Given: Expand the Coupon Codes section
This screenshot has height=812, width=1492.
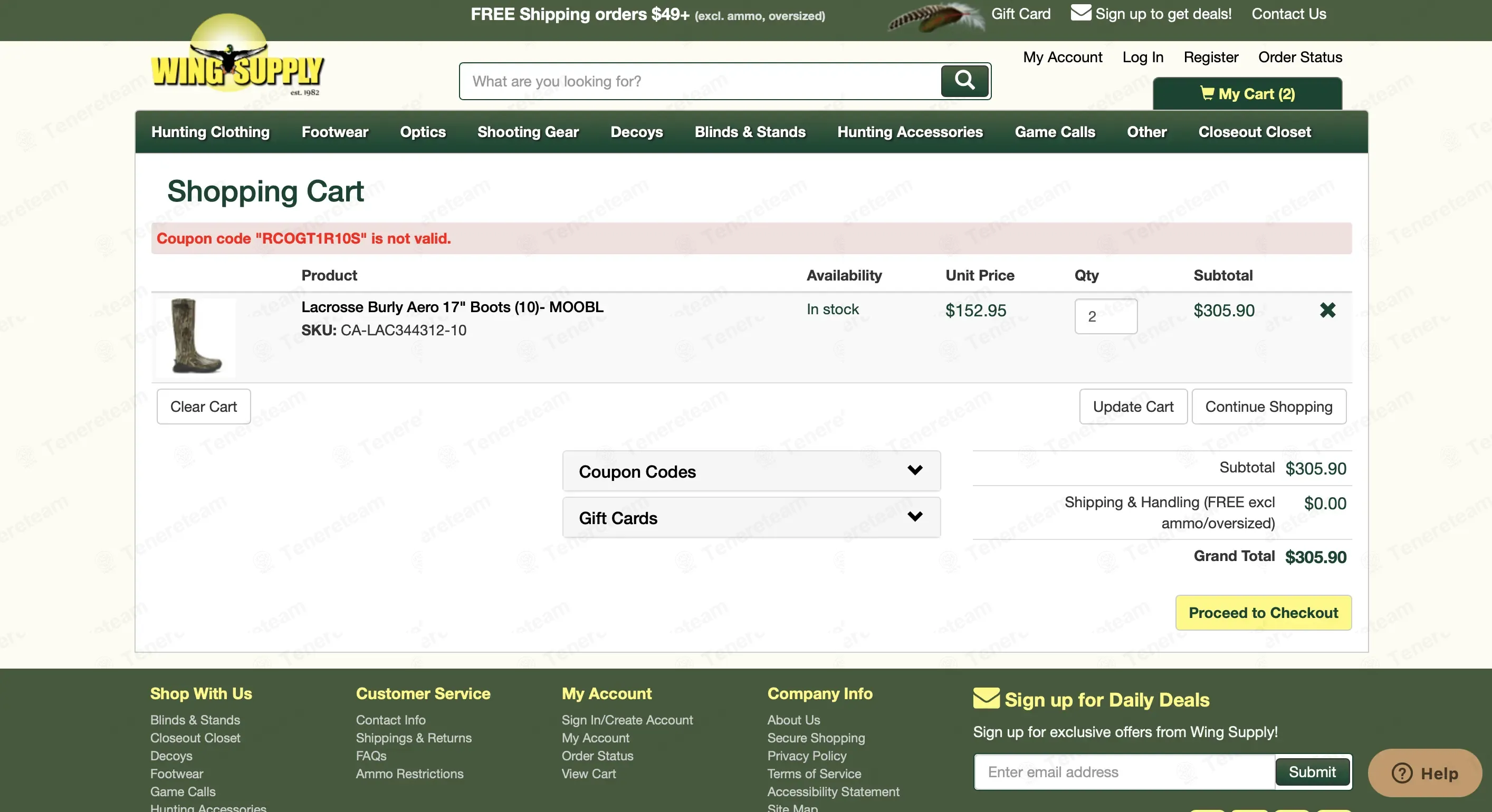Looking at the screenshot, I should [751, 471].
